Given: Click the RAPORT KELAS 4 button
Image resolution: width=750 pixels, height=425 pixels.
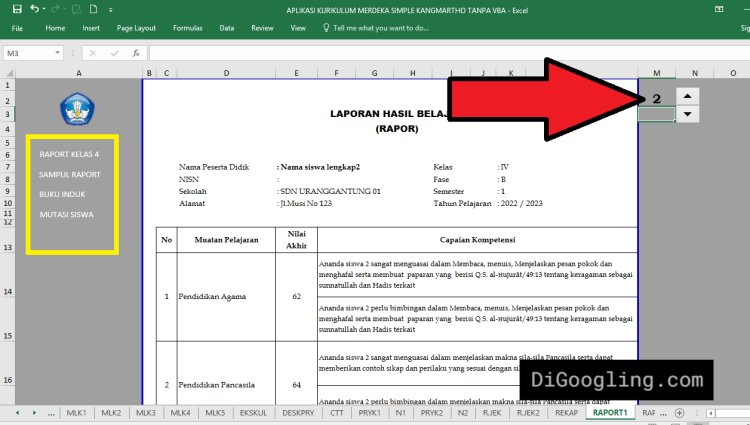Looking at the screenshot, I should point(69,154).
